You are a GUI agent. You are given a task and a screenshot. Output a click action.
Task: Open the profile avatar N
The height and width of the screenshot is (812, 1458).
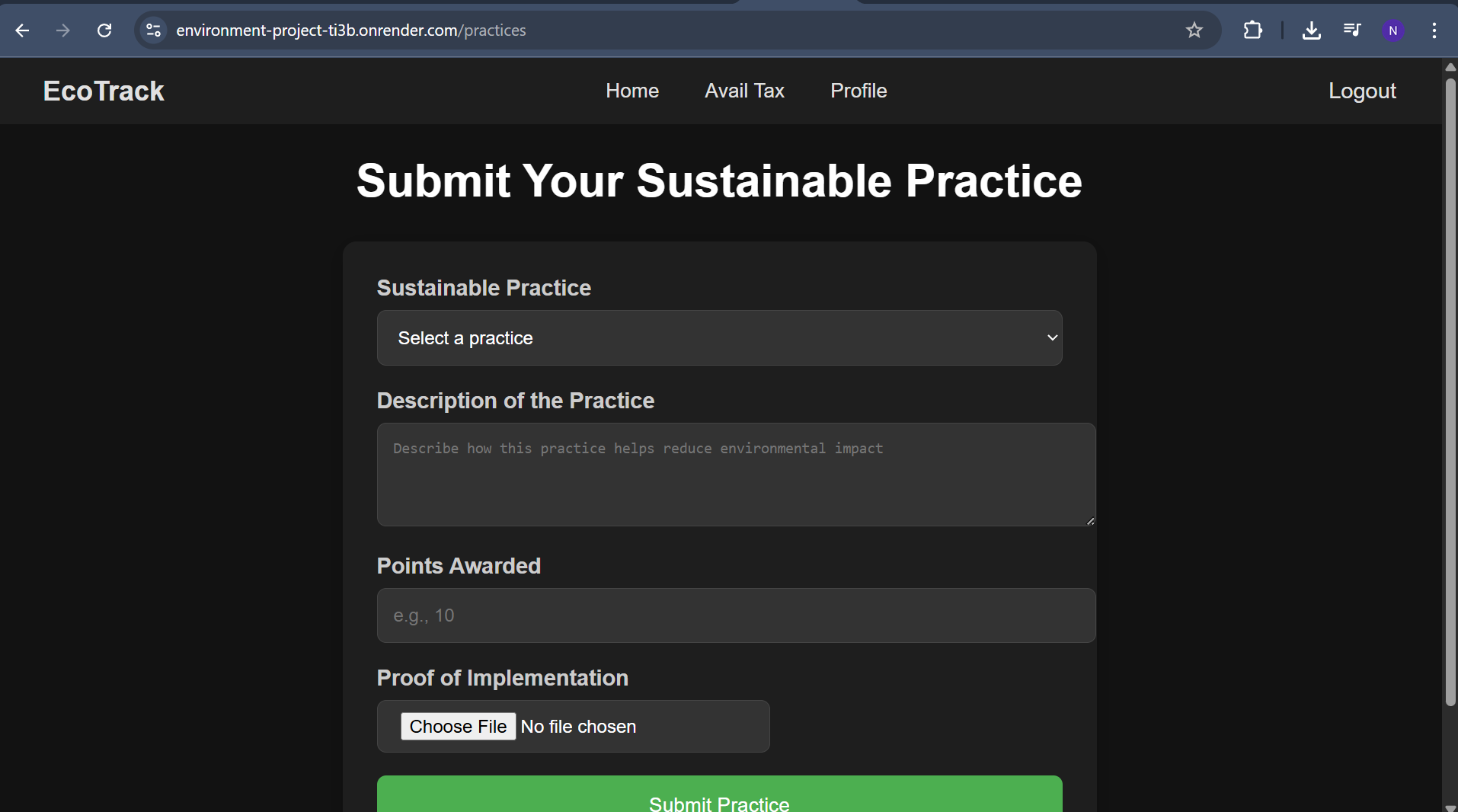(x=1392, y=30)
